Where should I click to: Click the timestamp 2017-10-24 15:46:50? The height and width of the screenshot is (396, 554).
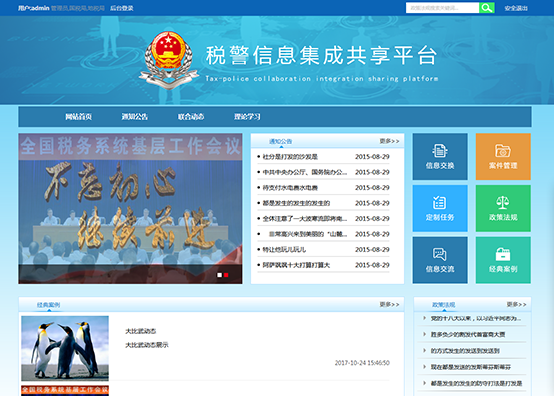[x=362, y=363]
